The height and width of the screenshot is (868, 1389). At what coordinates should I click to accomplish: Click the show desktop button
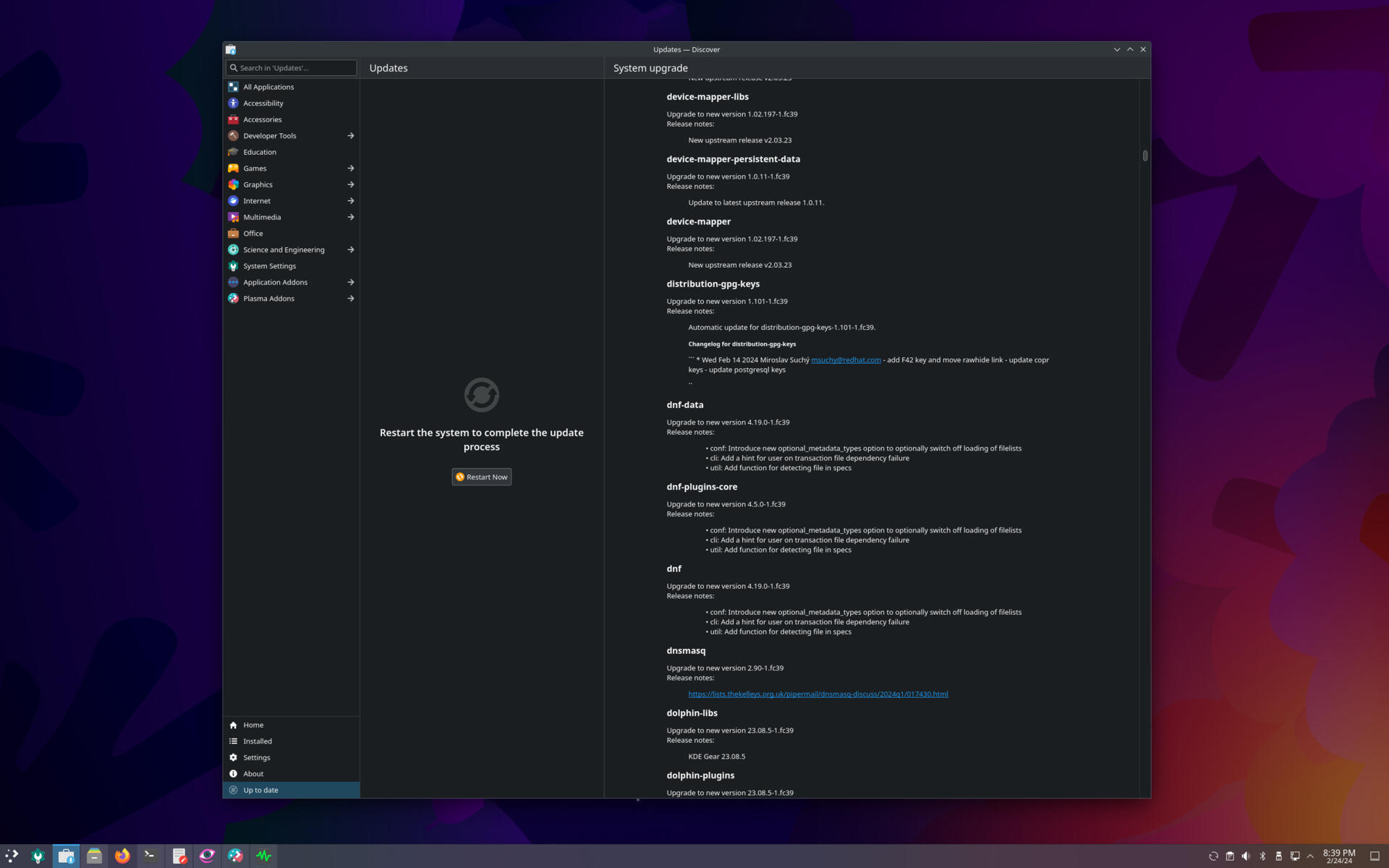(x=1375, y=856)
